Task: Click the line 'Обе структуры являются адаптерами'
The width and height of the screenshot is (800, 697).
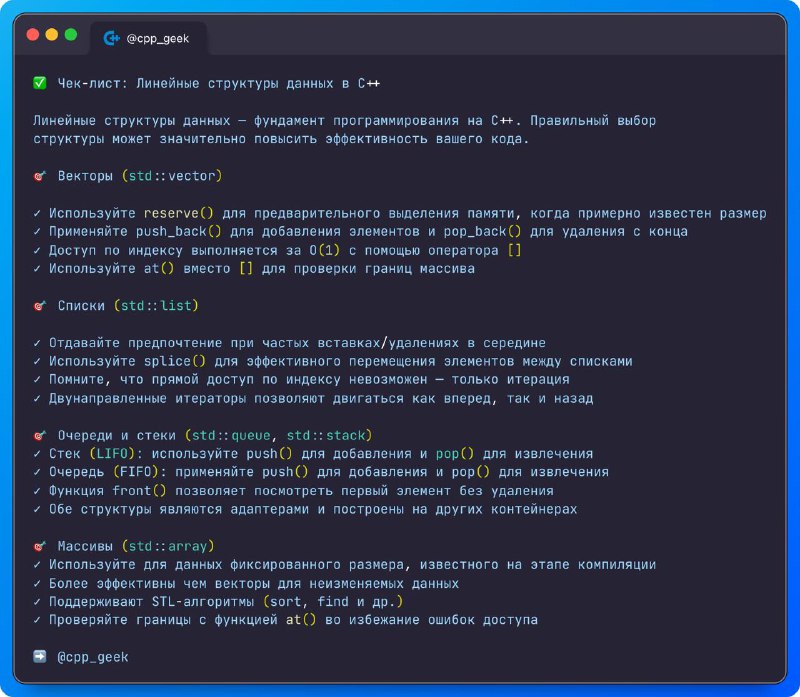Action: (x=313, y=509)
